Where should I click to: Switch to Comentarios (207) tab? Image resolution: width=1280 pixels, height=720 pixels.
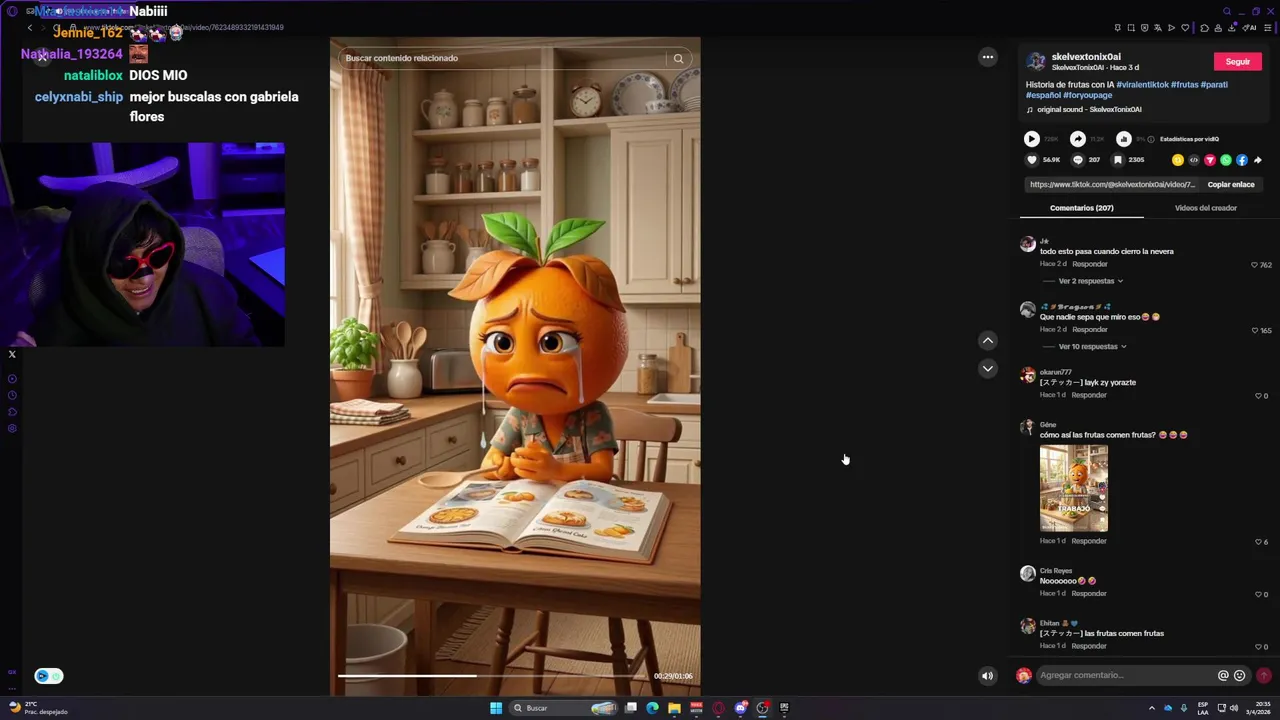click(x=1082, y=208)
